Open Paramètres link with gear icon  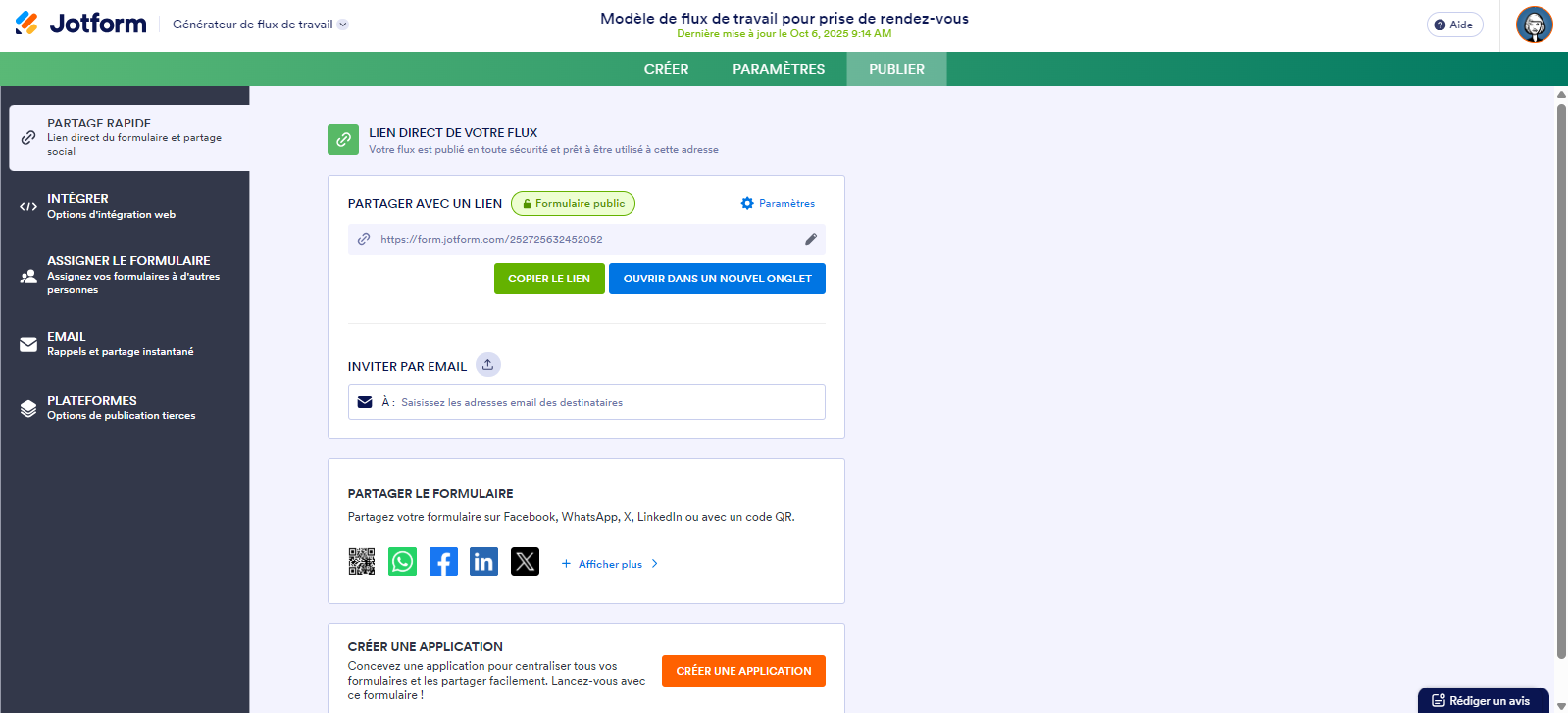click(778, 204)
